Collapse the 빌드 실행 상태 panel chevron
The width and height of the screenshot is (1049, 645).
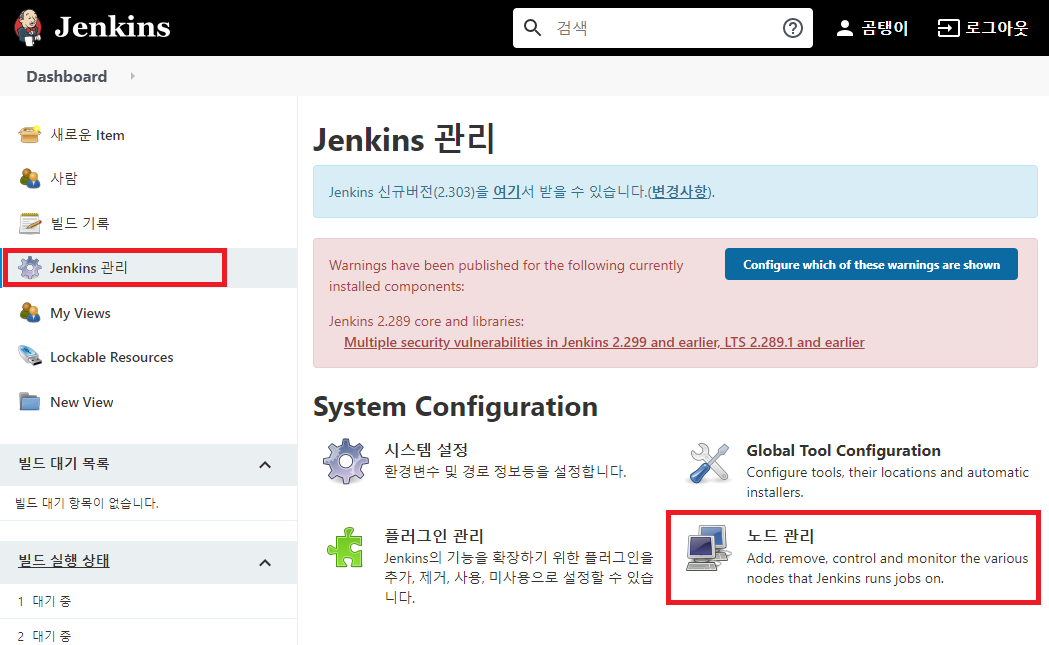(265, 563)
